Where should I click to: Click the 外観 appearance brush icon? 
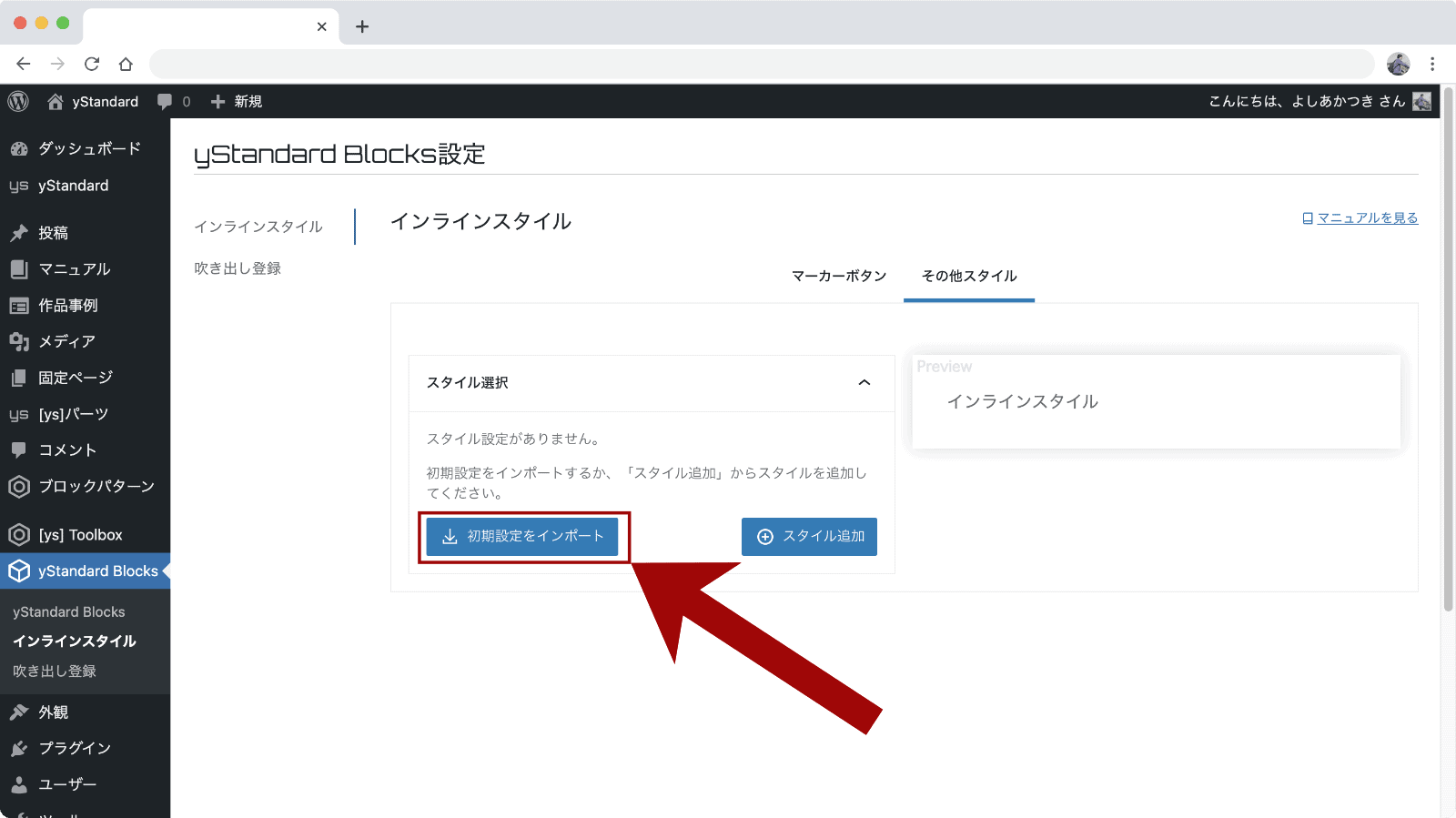pyautogui.click(x=19, y=712)
